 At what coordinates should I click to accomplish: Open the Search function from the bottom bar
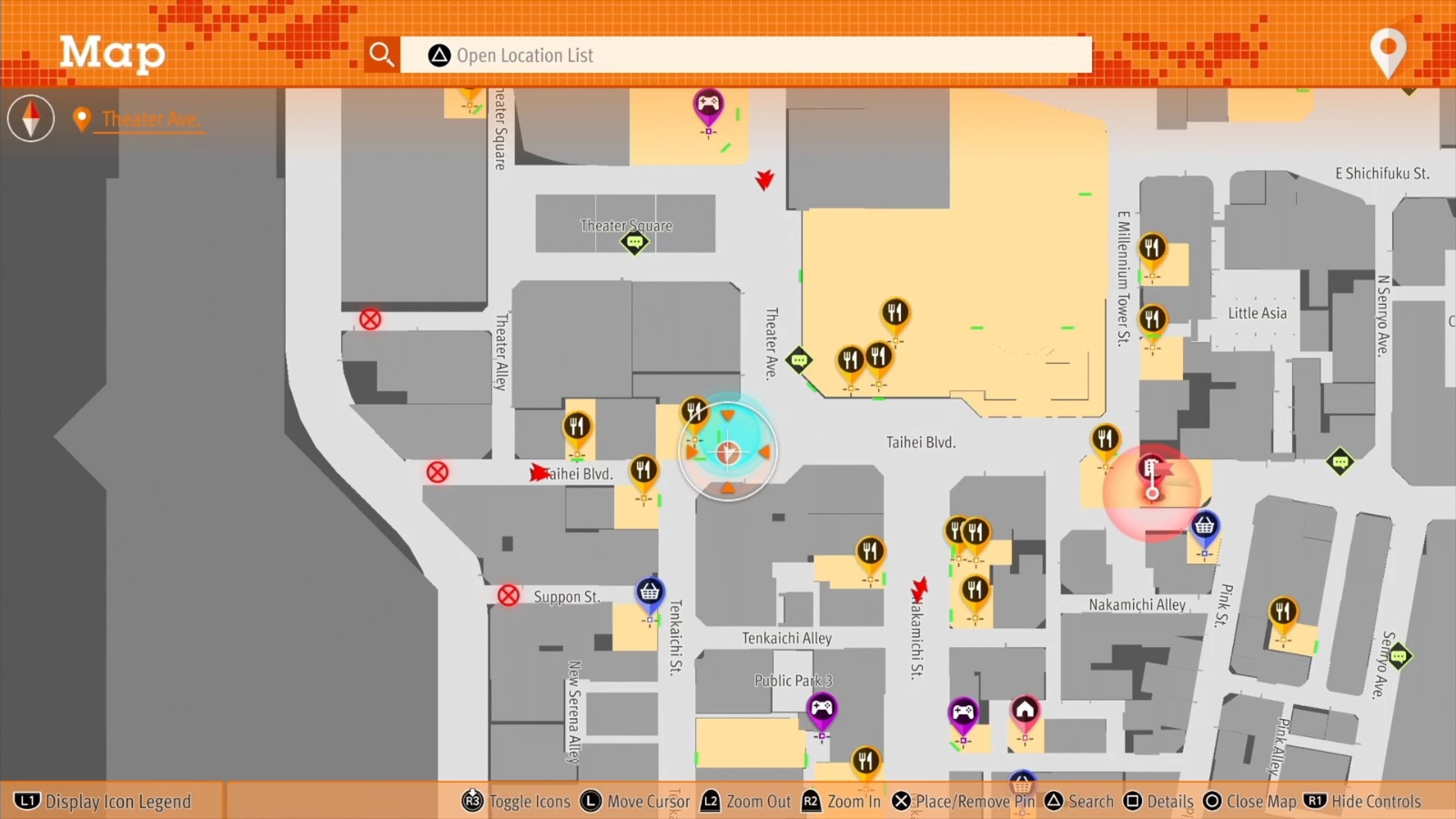[x=1080, y=802]
